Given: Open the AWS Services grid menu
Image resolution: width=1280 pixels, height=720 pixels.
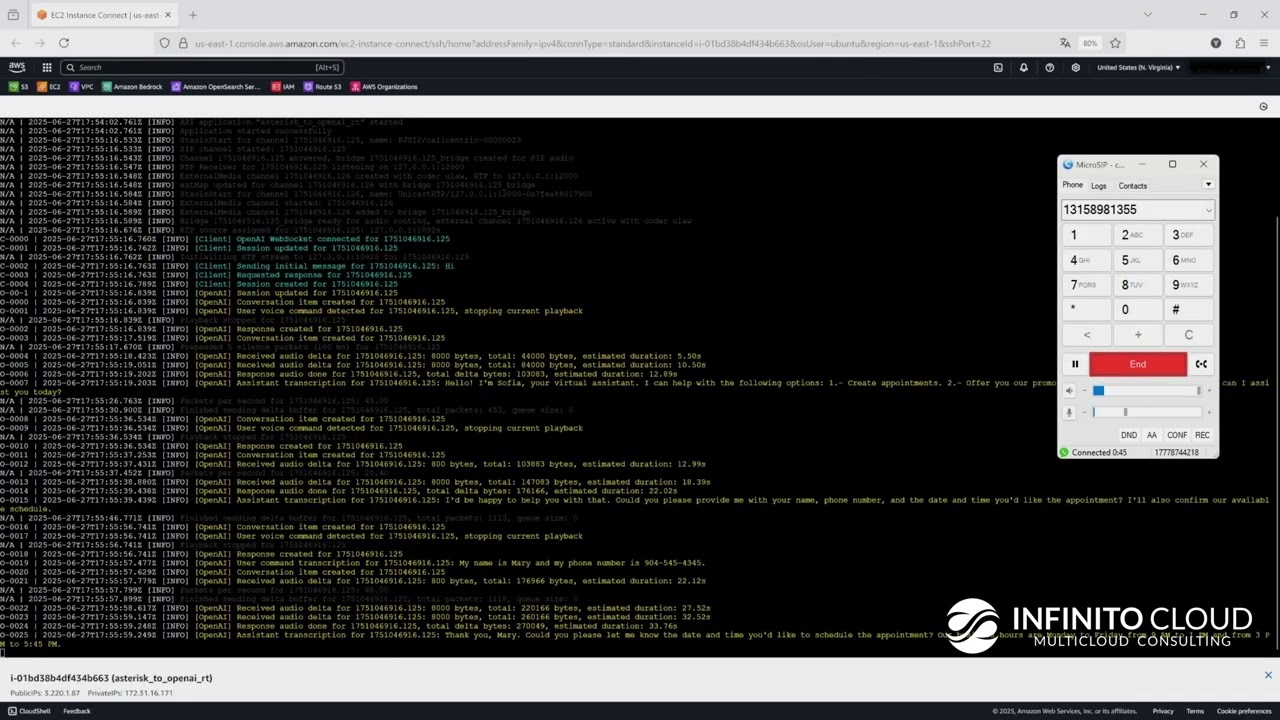Looking at the screenshot, I should (x=46, y=67).
